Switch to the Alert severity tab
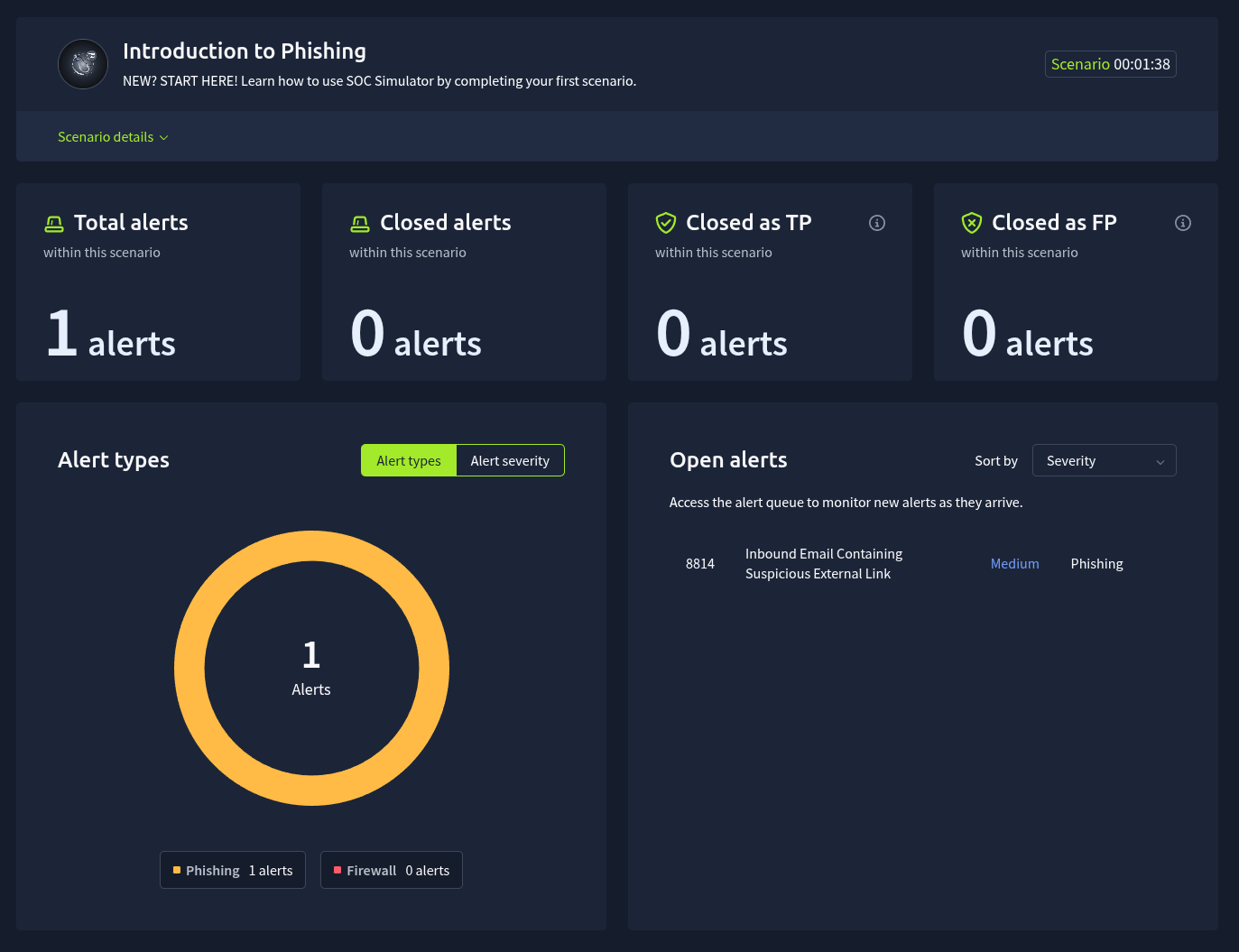 click(510, 460)
